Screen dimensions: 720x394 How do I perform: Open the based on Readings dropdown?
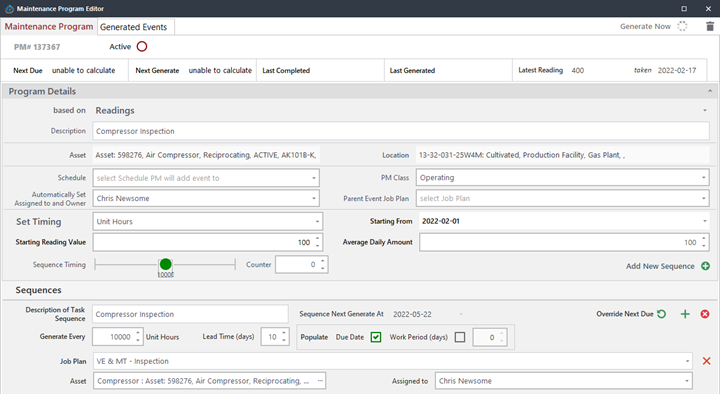tap(705, 111)
